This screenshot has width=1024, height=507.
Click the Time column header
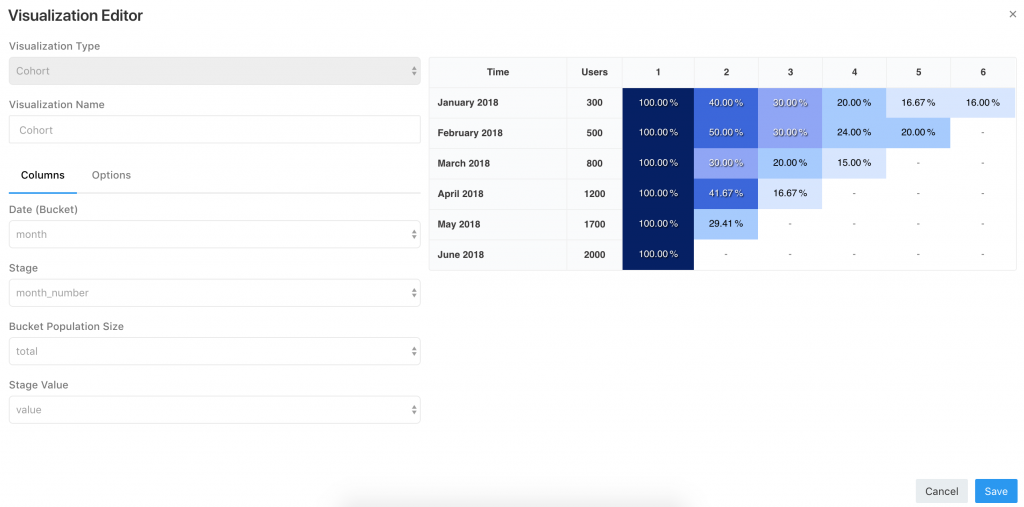498,72
